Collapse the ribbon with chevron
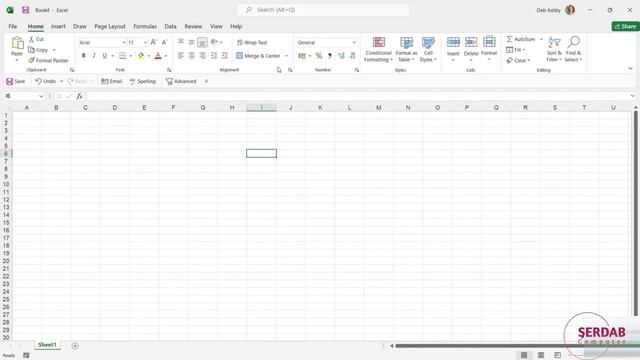 click(x=631, y=69)
